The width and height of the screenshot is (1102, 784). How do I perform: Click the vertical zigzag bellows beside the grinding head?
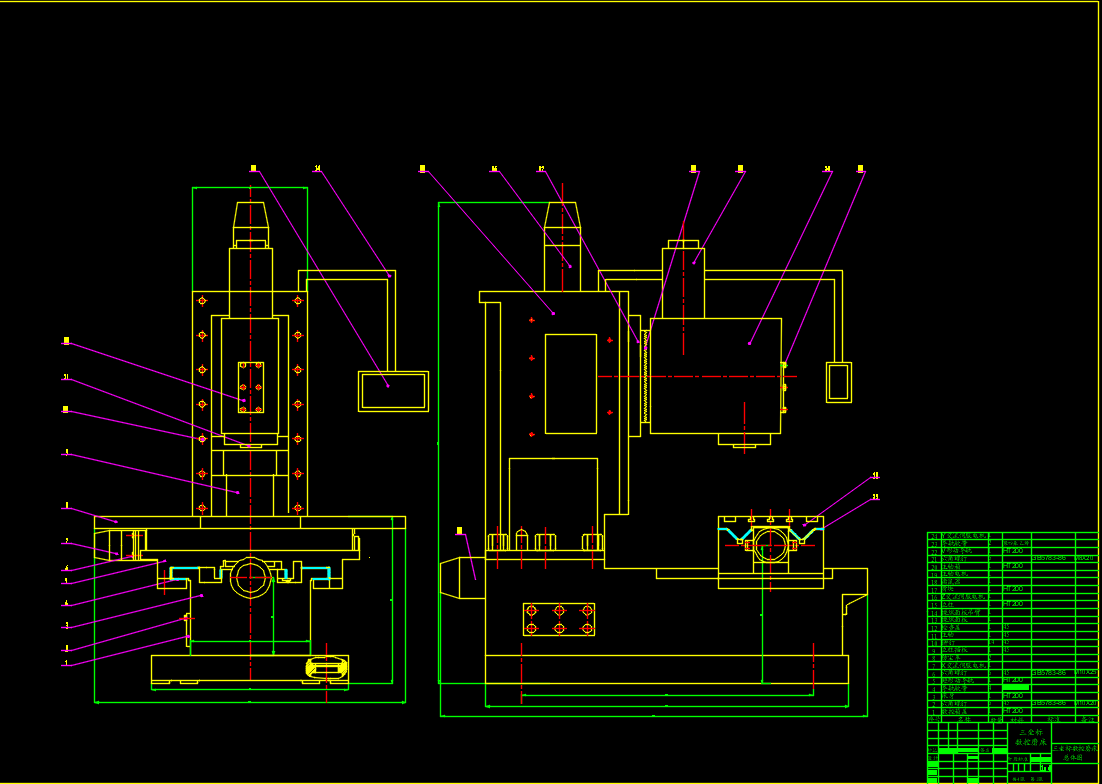[645, 376]
